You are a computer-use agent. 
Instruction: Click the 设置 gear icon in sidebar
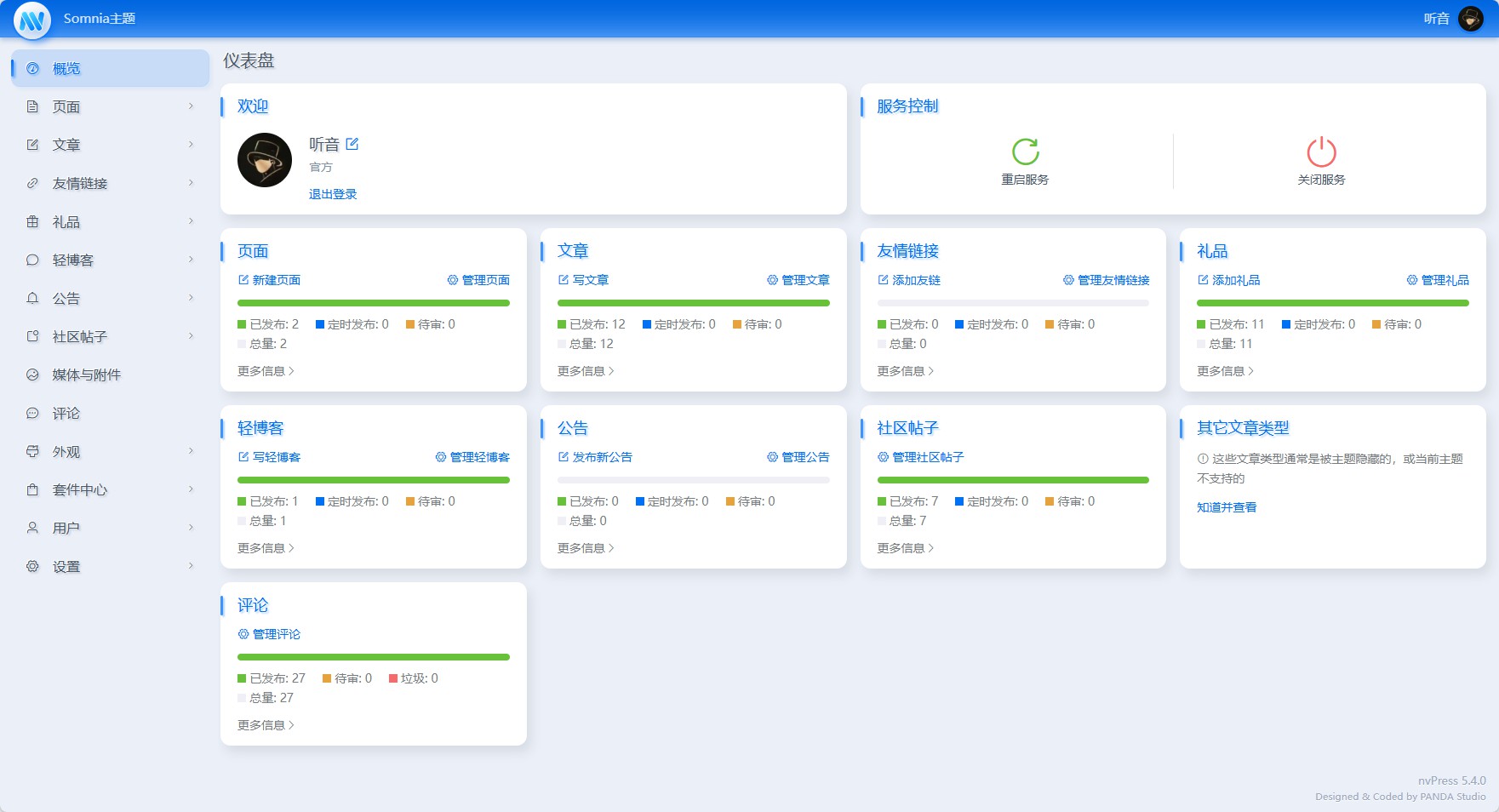click(32, 566)
